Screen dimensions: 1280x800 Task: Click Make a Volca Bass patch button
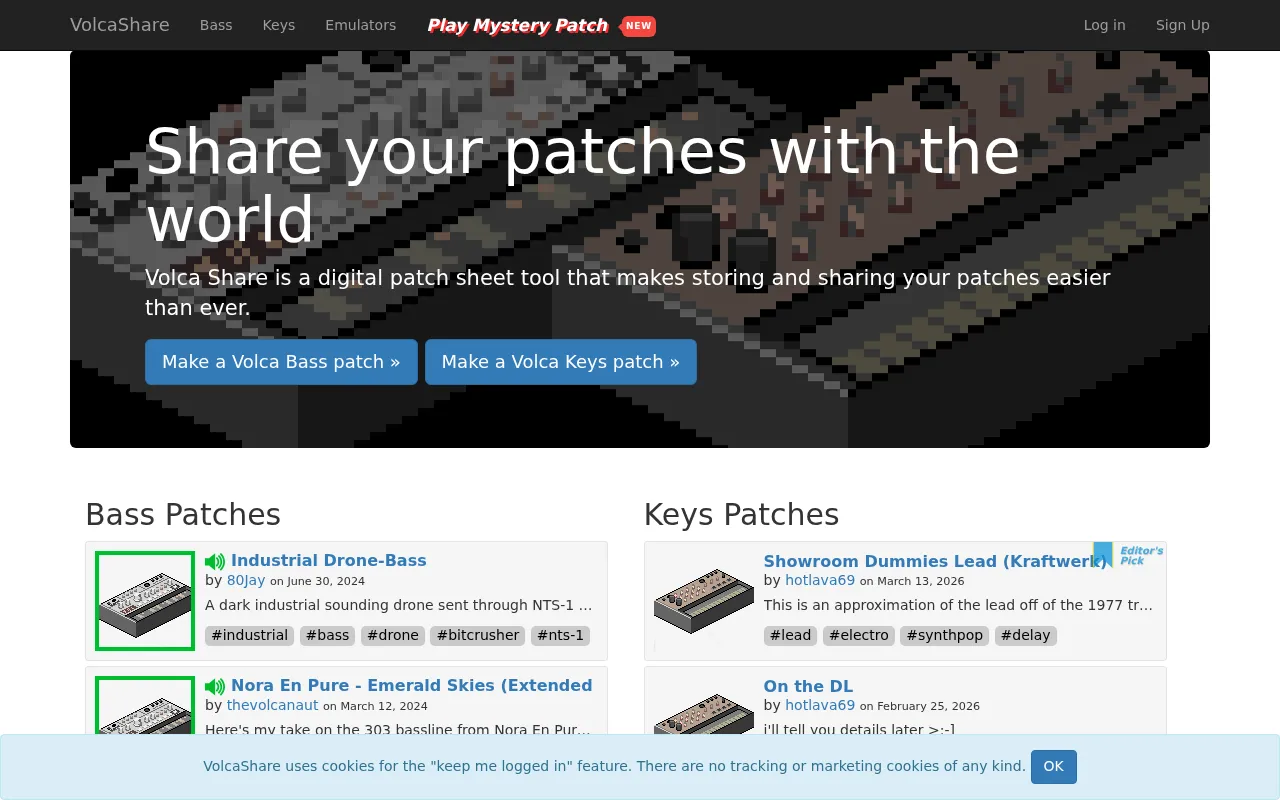tap(281, 362)
